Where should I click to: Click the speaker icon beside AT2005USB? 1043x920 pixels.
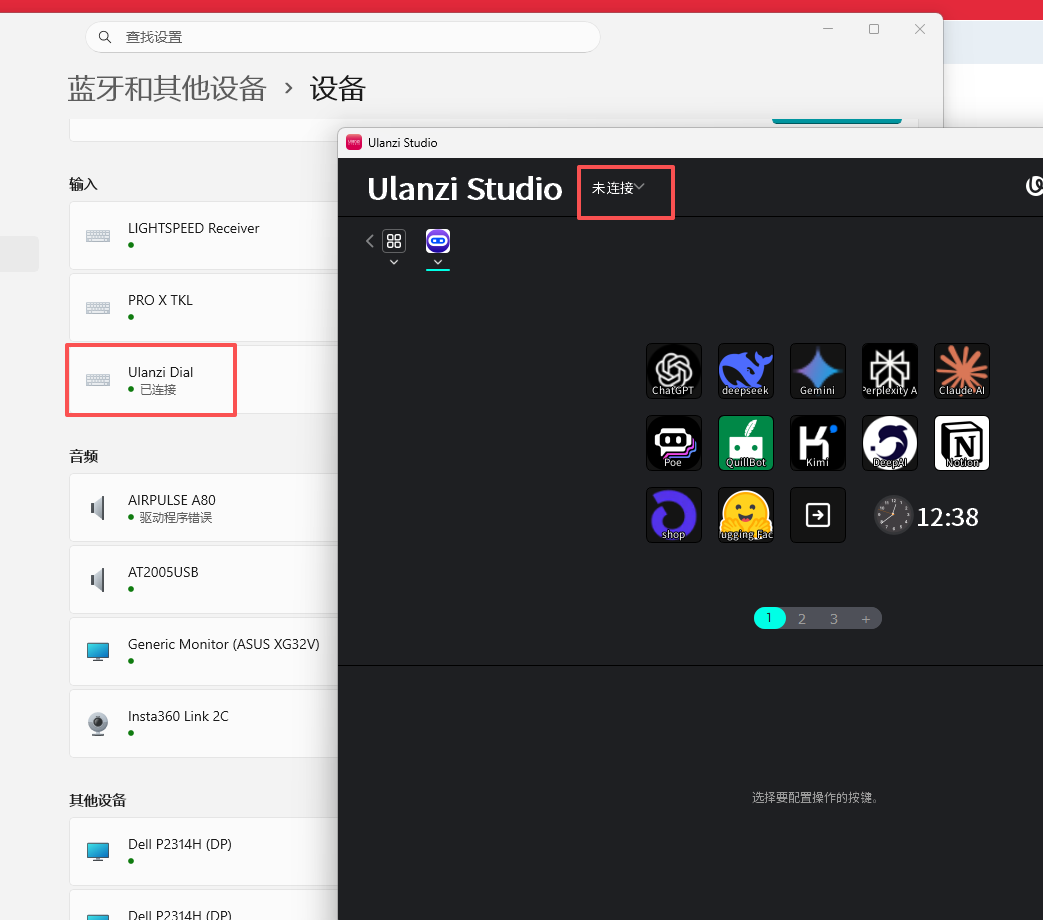pos(98,580)
